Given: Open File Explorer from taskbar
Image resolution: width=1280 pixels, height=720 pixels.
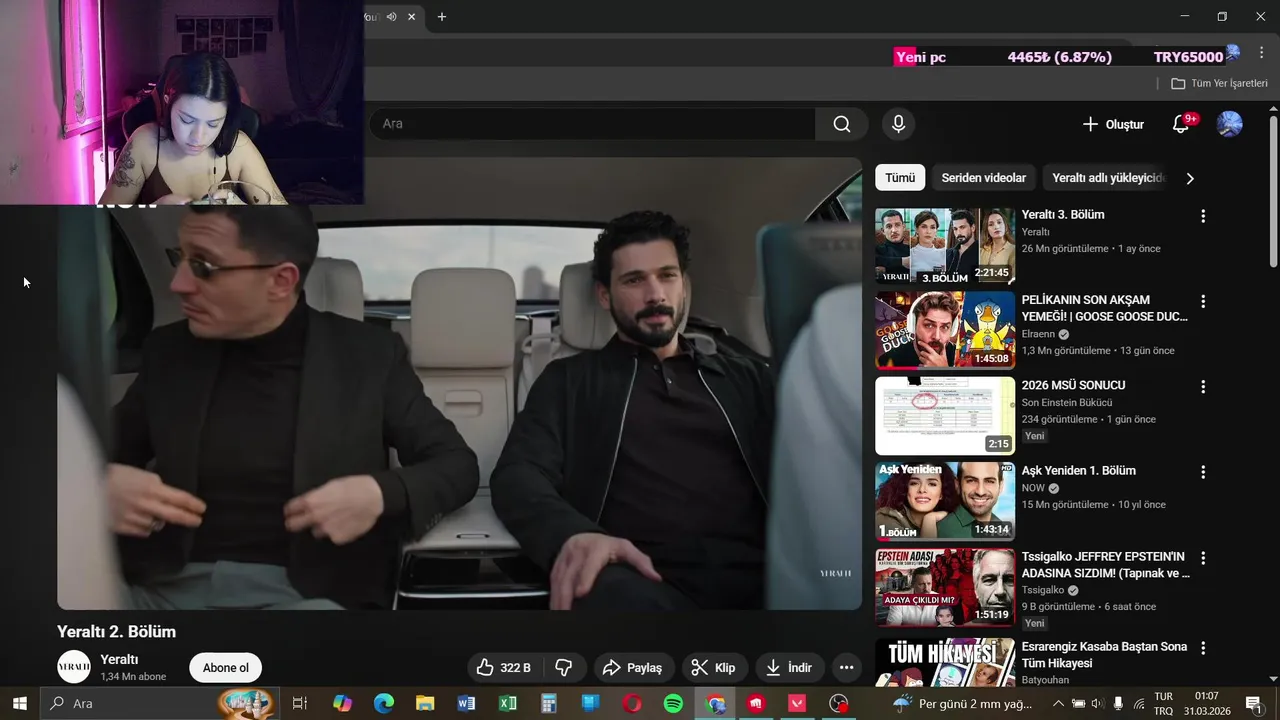Looking at the screenshot, I should point(425,703).
